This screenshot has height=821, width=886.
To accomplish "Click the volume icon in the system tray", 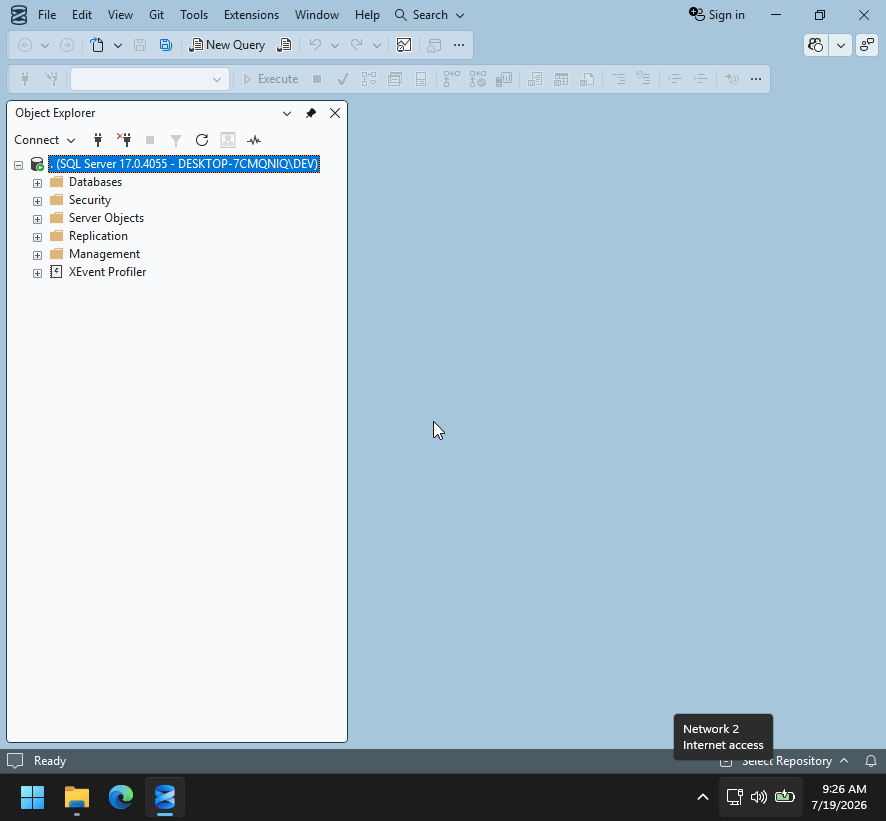I will click(759, 797).
